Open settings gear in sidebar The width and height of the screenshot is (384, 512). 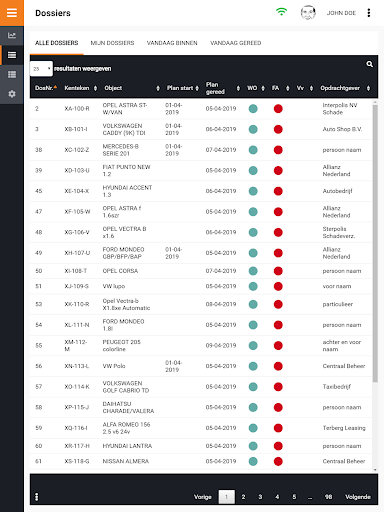[x=12, y=94]
